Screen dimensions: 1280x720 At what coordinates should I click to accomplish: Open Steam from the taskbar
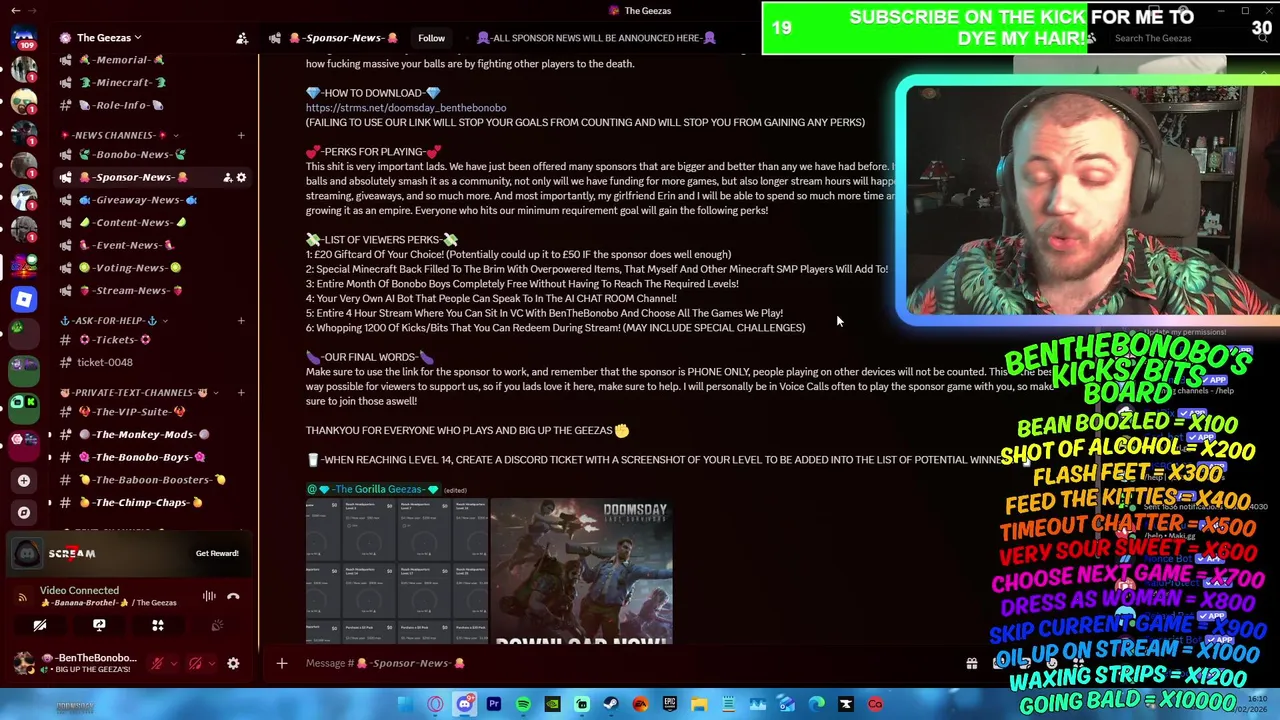tap(611, 704)
